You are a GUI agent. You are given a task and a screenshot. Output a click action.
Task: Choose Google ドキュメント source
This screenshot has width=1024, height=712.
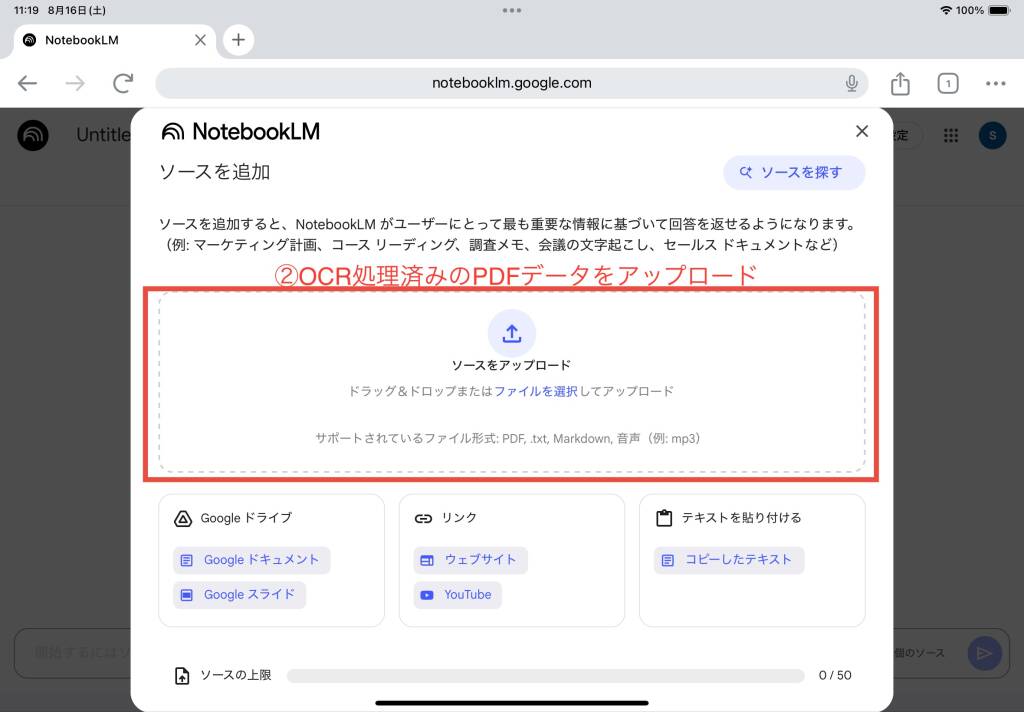click(x=251, y=560)
